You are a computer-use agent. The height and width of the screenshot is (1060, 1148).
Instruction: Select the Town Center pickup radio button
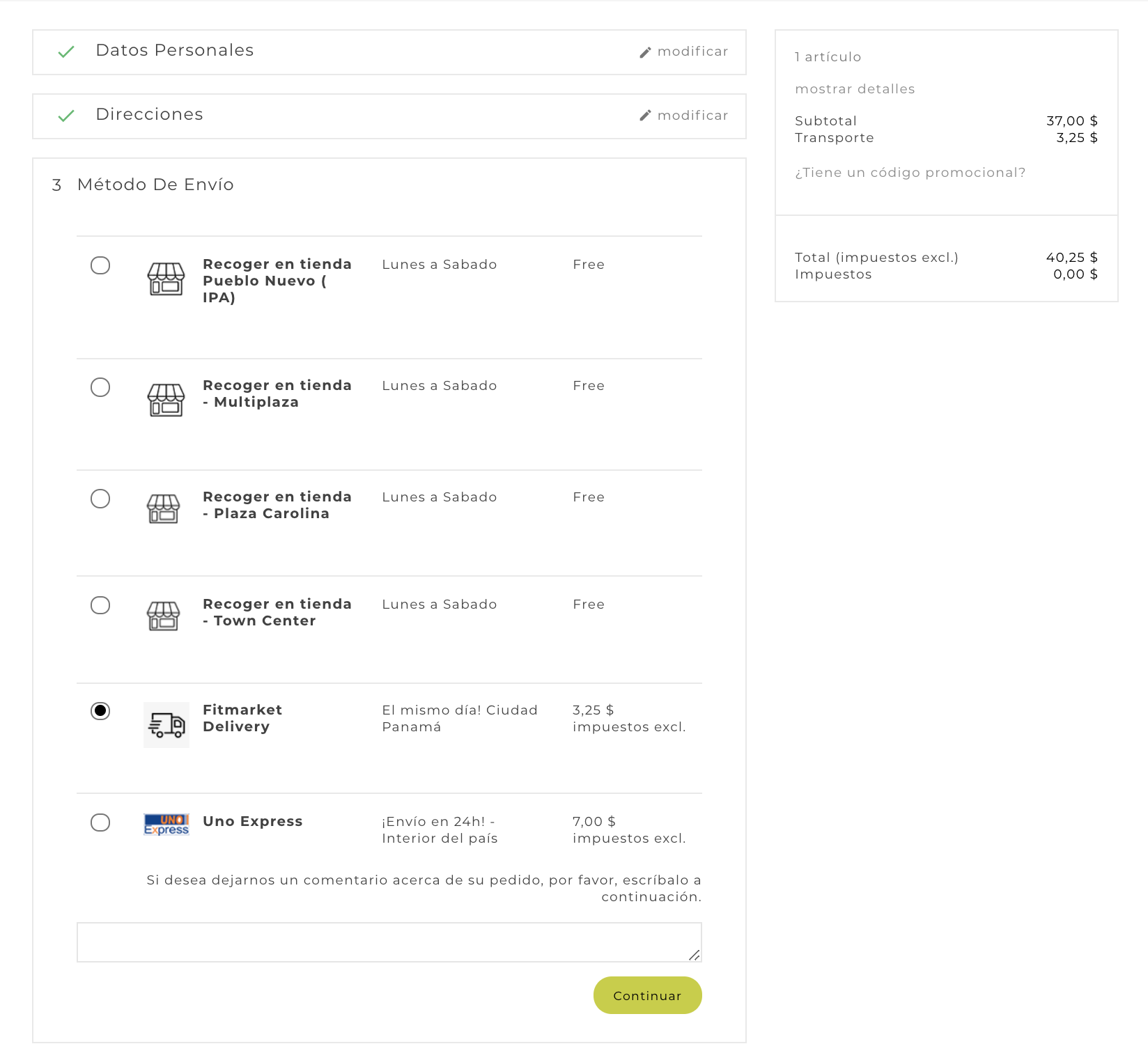tap(100, 605)
